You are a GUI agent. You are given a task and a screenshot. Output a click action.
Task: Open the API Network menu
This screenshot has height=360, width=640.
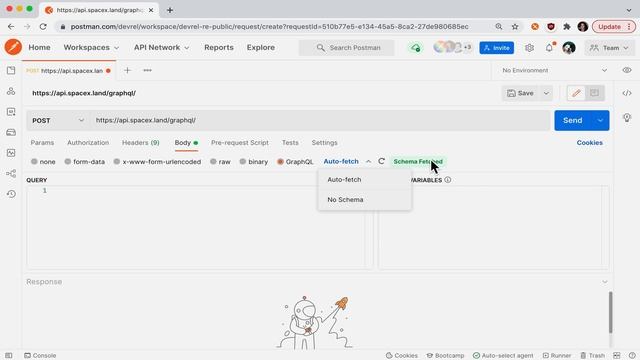click(161, 47)
